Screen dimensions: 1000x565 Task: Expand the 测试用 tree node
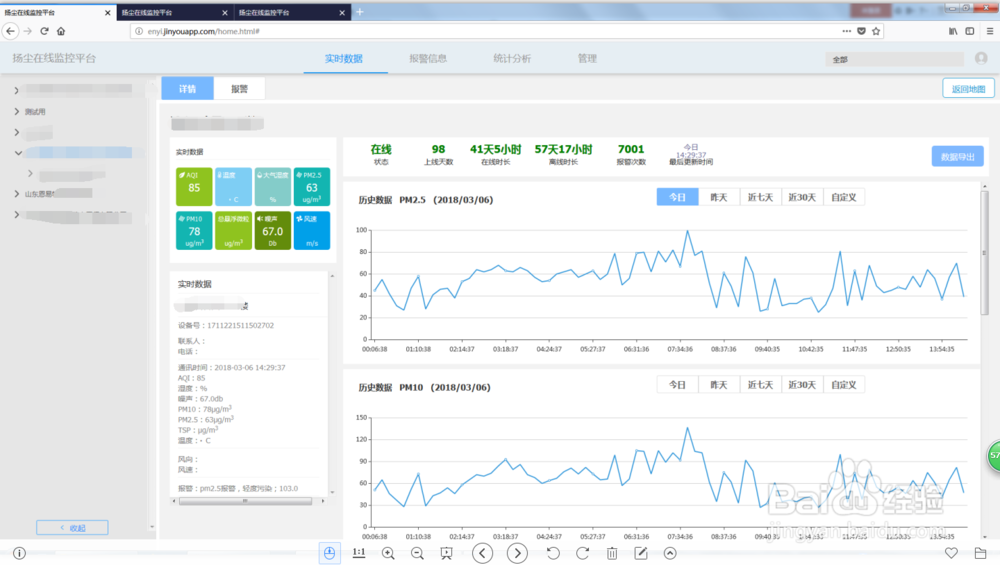[17, 112]
